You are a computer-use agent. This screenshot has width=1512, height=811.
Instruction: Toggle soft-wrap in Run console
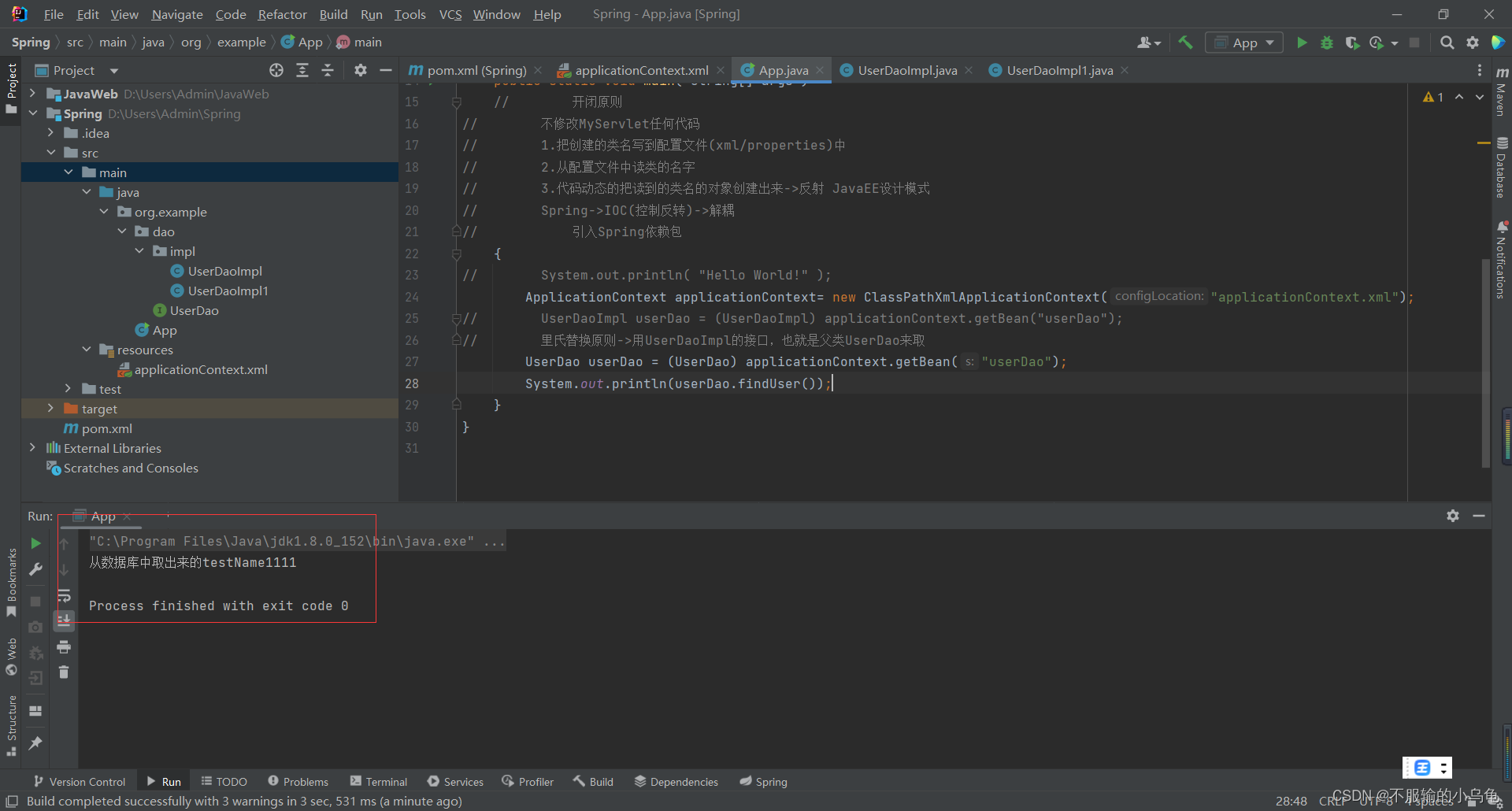(x=64, y=595)
